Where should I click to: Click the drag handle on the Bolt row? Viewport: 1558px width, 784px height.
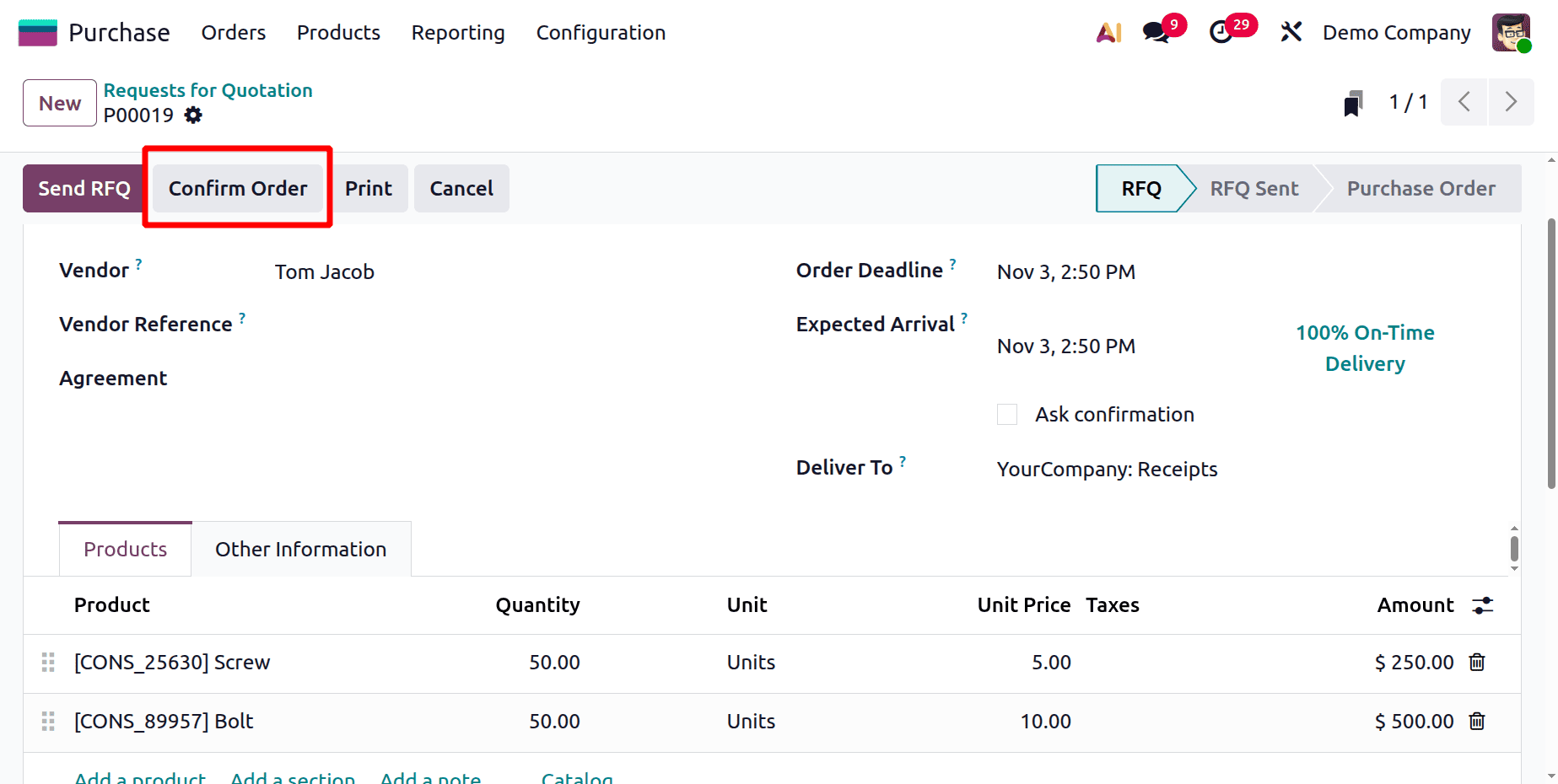tap(47, 722)
